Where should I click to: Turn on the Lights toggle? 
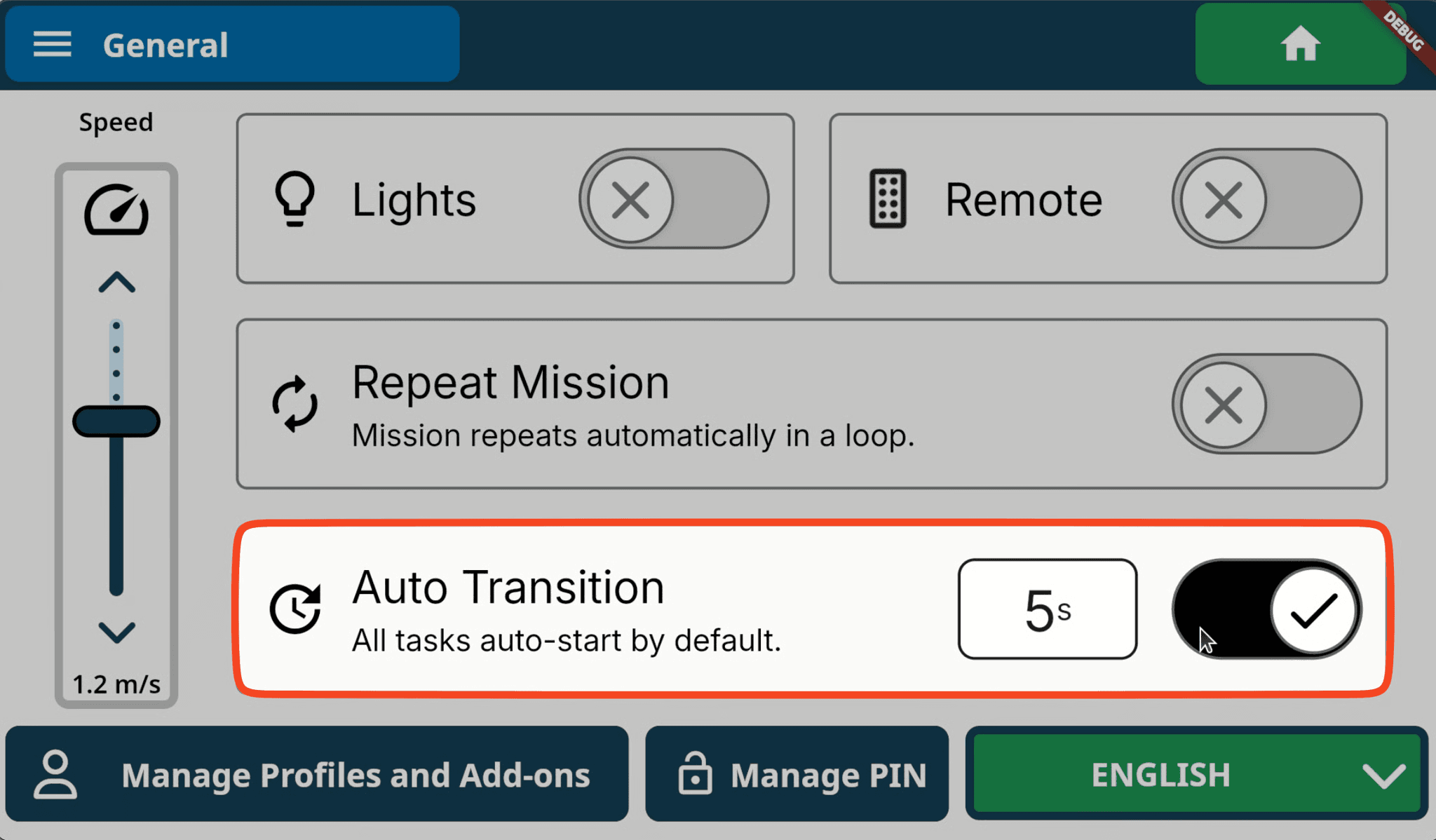tap(673, 198)
